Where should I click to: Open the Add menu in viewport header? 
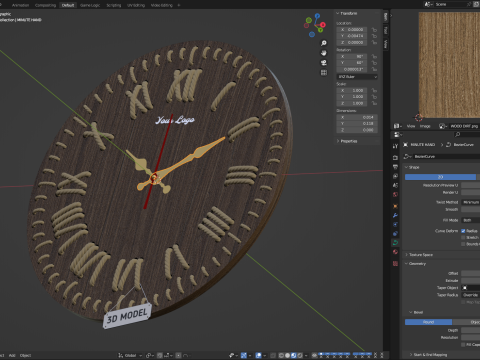point(12,355)
